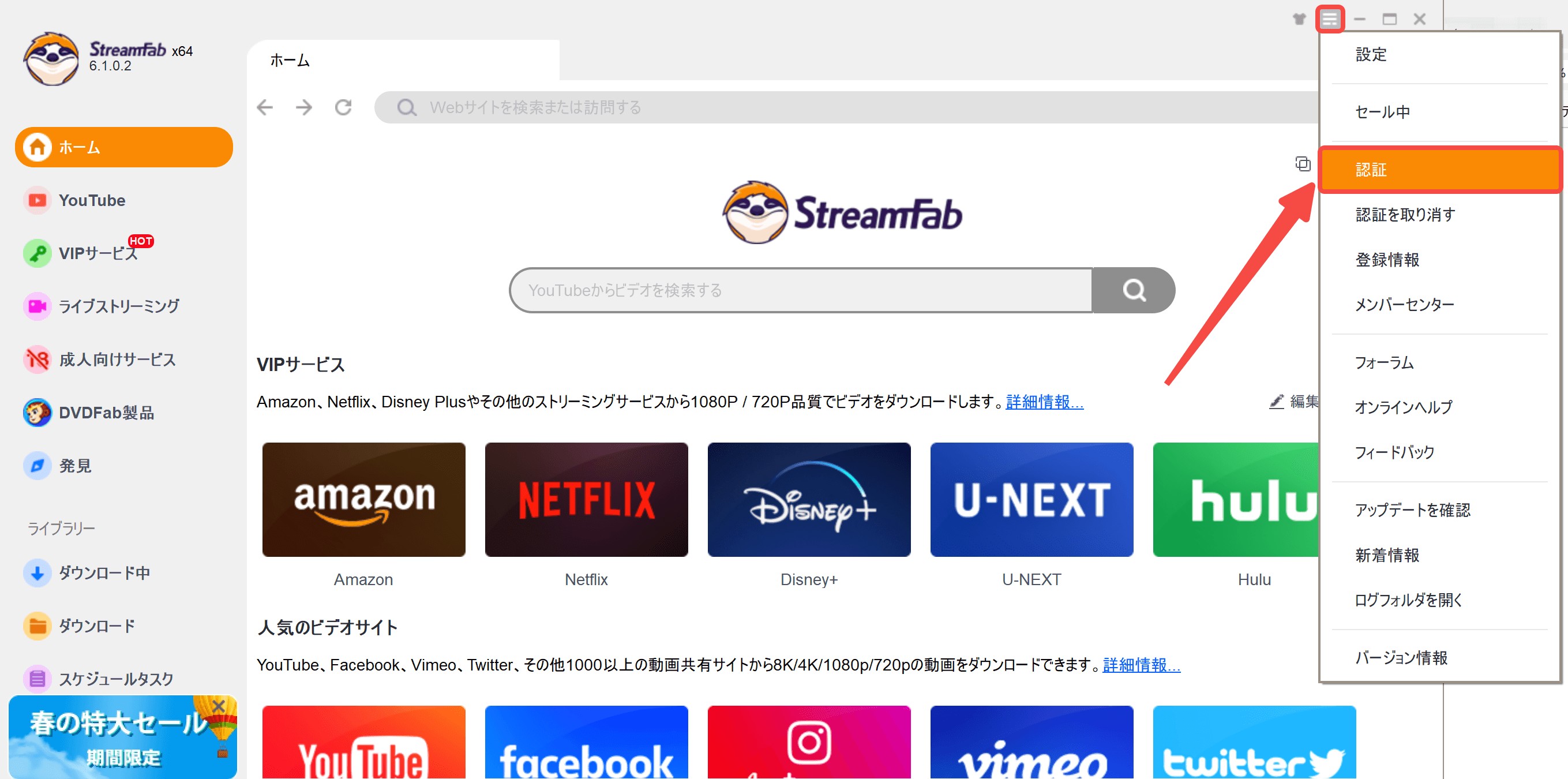Choose 認証 in the menu
Screen dimensions: 1568x779
point(1439,170)
